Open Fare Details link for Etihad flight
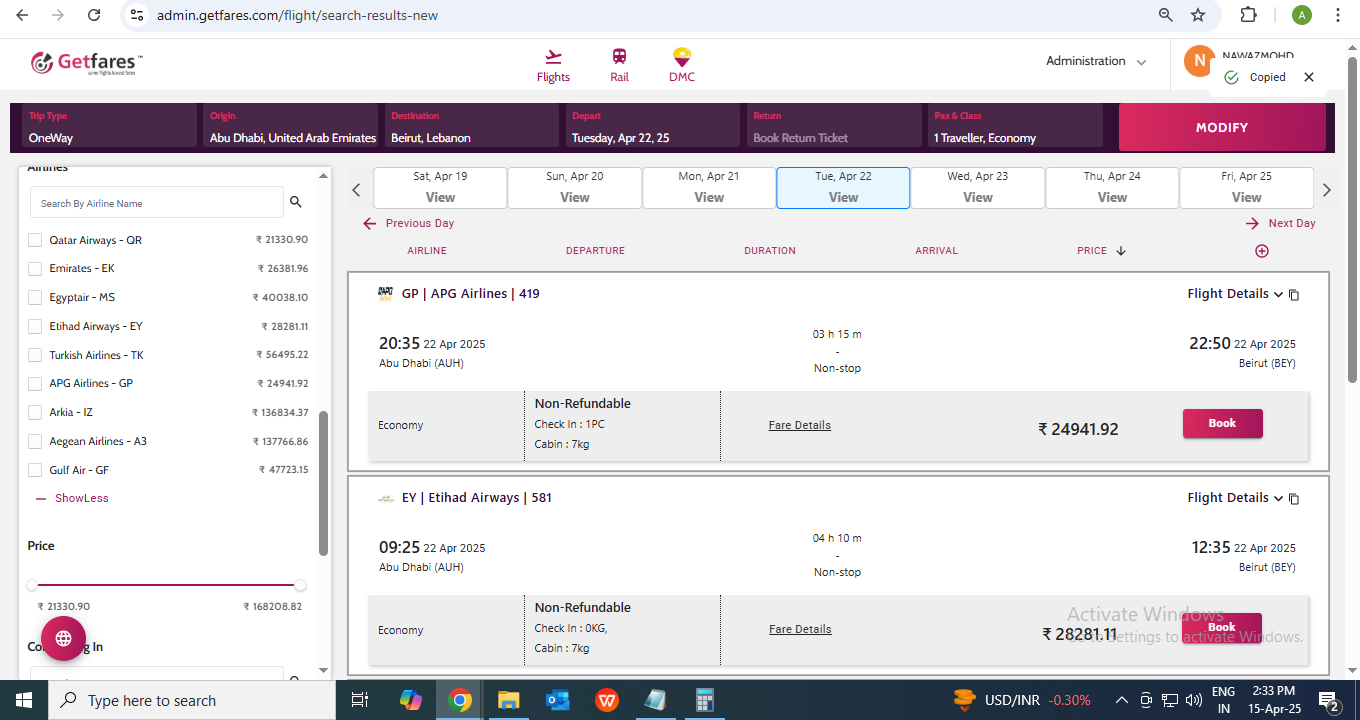Viewport: 1360px width, 720px height. click(799, 629)
